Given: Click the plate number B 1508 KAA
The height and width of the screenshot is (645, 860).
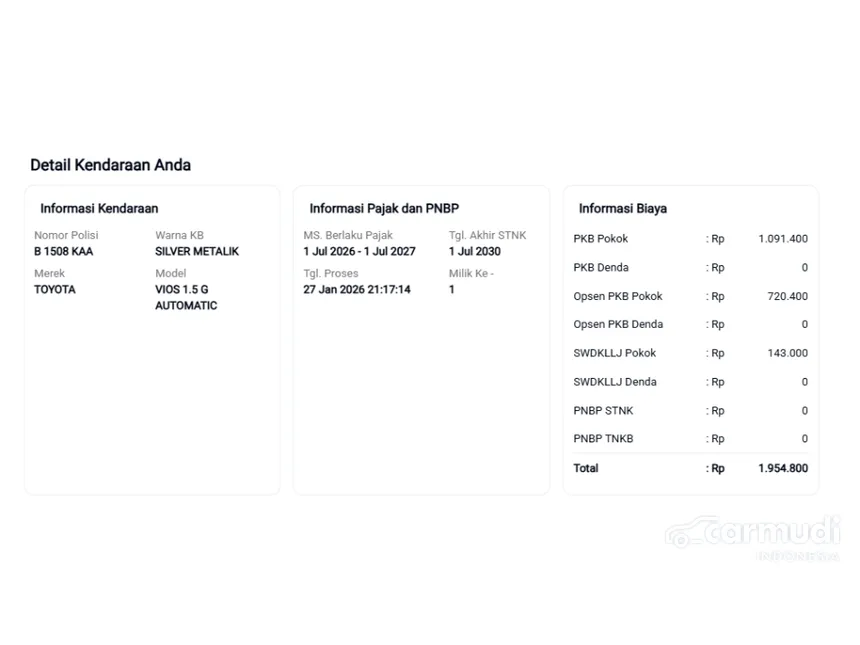Looking at the screenshot, I should point(63,252).
